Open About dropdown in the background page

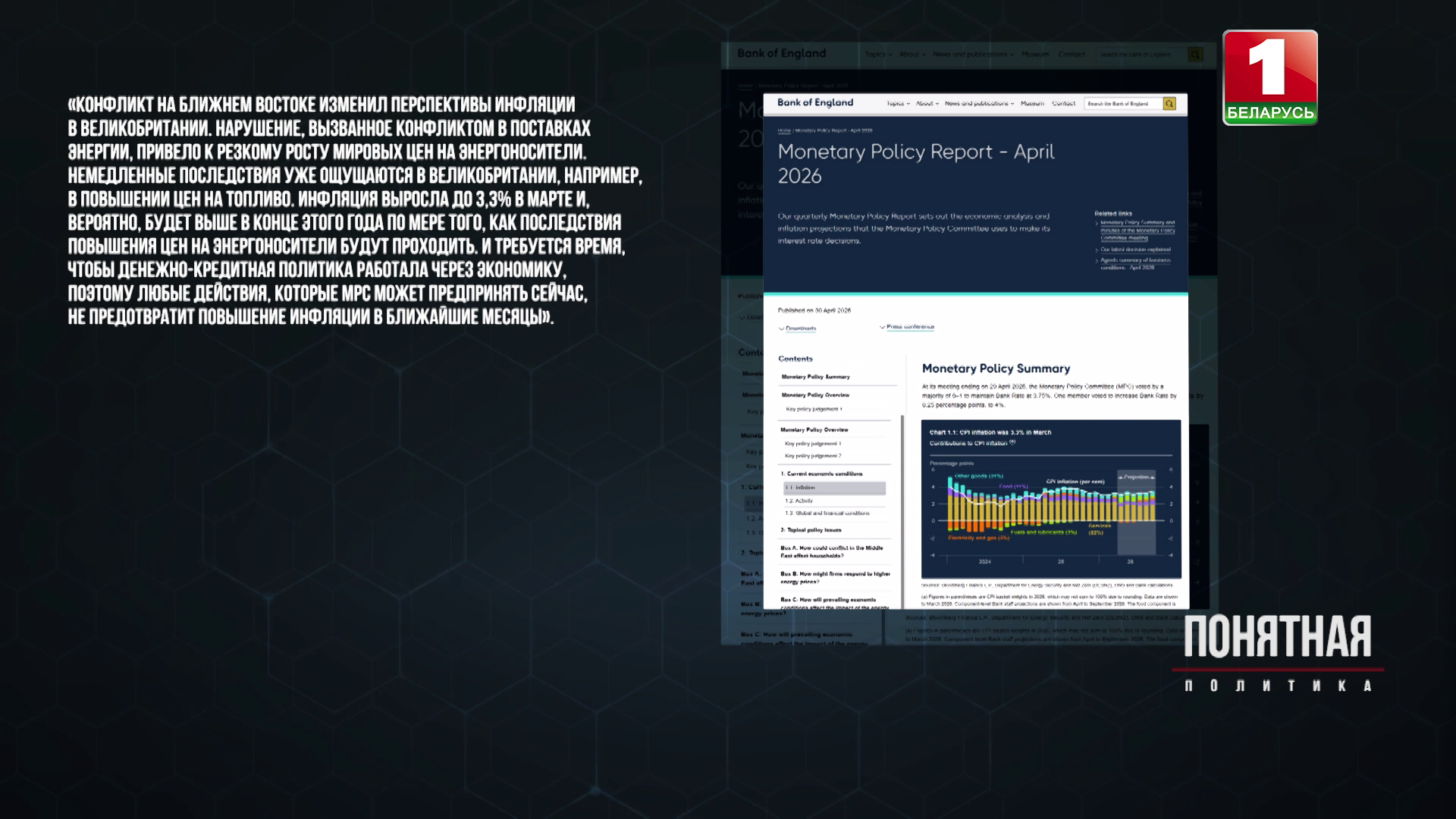(912, 55)
